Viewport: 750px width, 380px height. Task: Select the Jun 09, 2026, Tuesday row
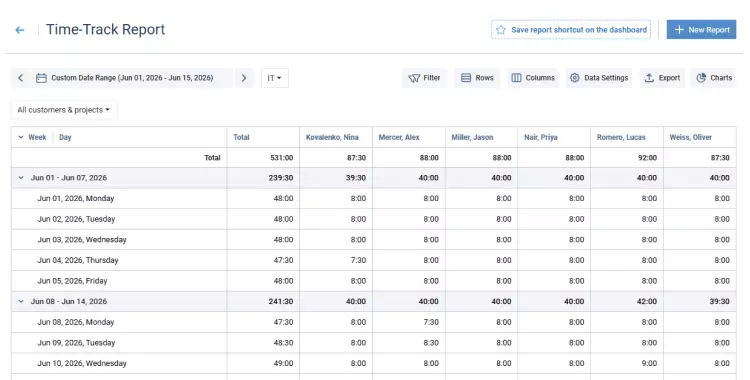pyautogui.click(x=374, y=343)
